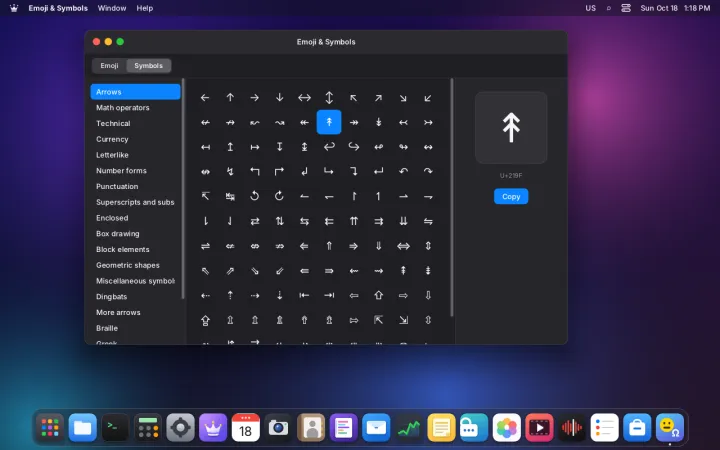
Task: Select the north-west arrow symbol
Action: point(354,98)
